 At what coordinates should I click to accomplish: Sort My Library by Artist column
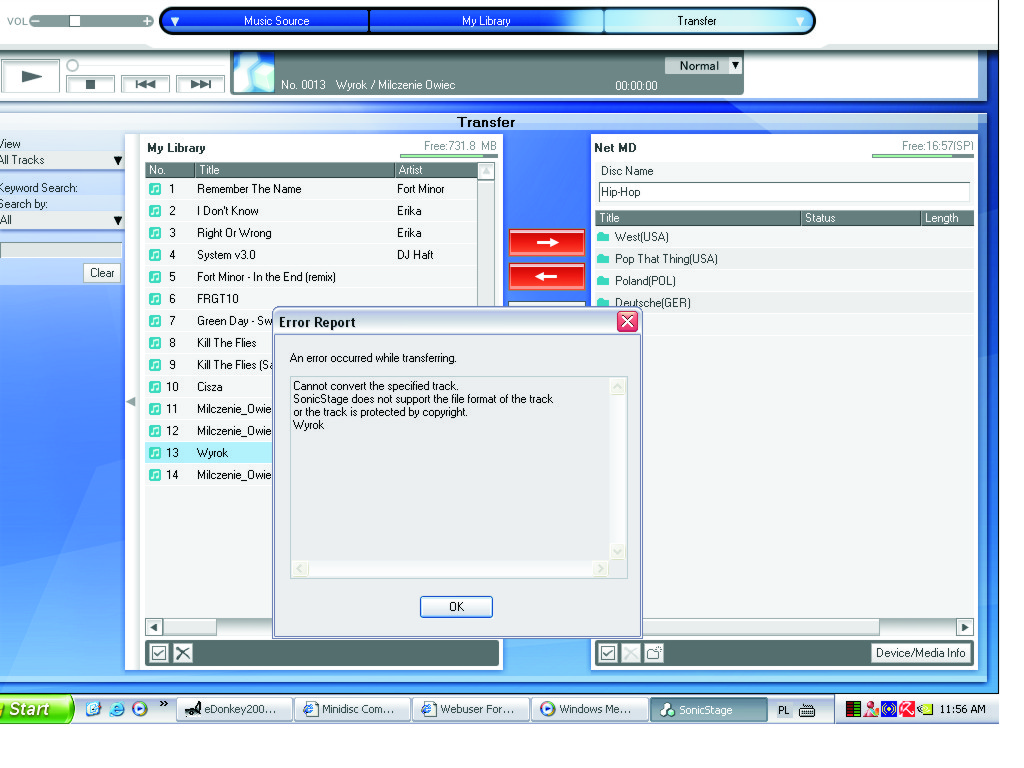436,170
